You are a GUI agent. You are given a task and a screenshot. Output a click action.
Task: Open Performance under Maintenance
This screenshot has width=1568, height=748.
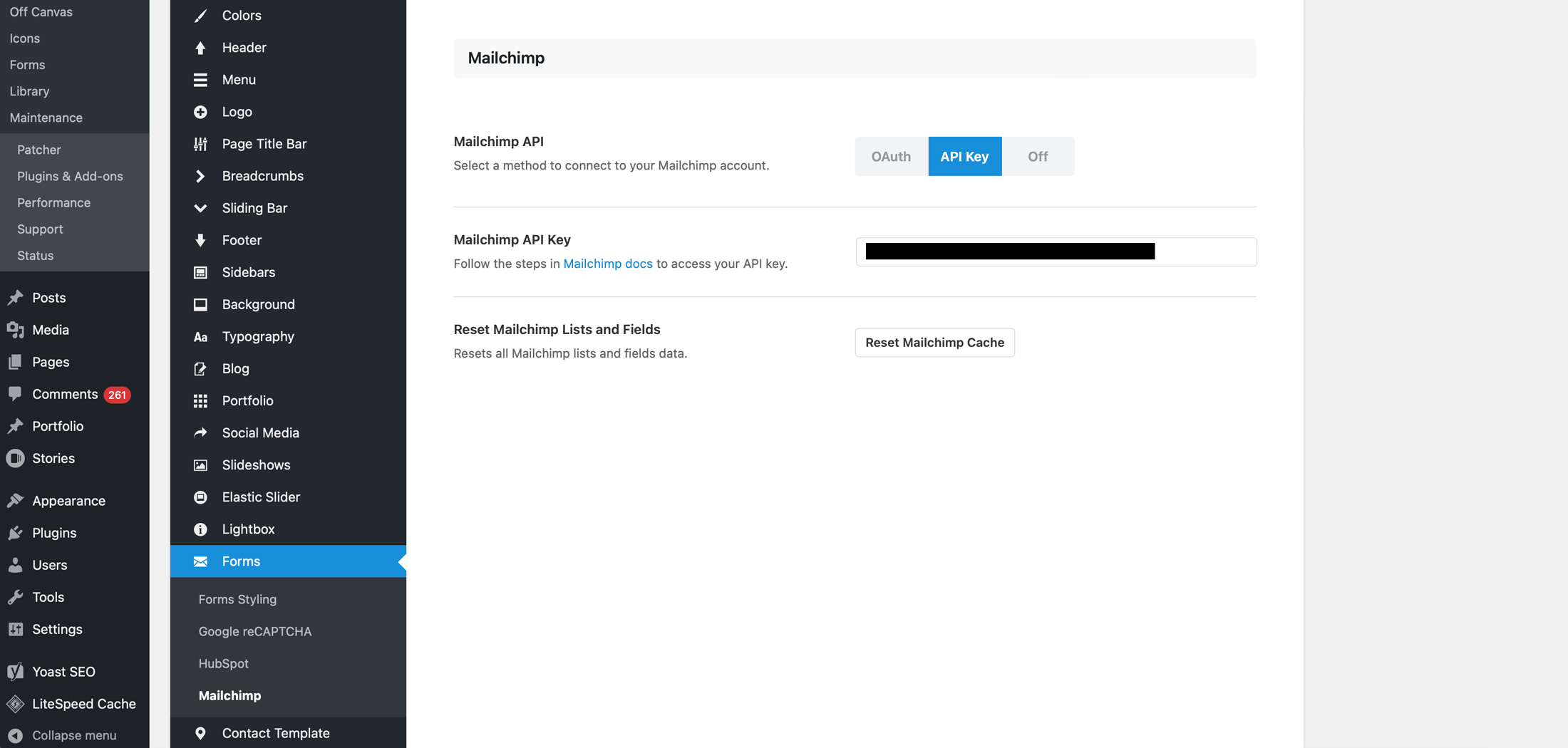53,202
